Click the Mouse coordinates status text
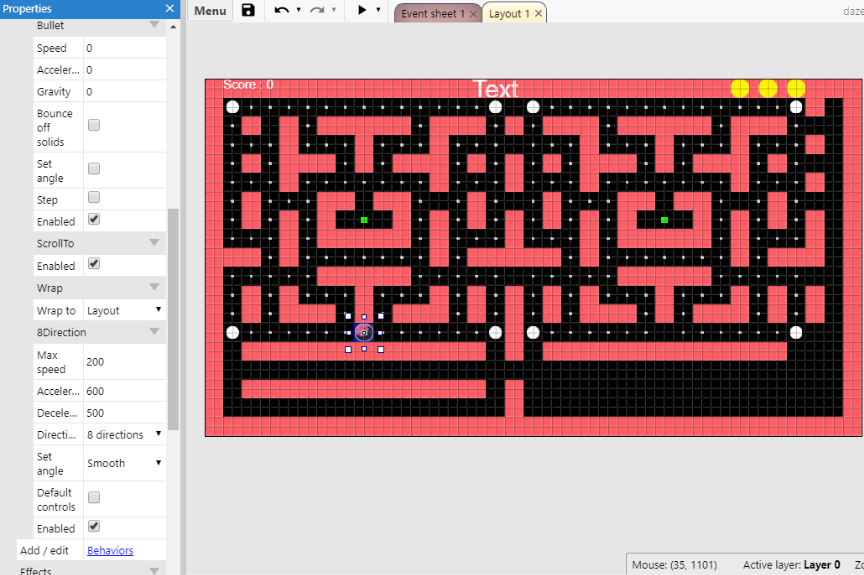Viewport: 864px width, 575px height. coord(674,565)
